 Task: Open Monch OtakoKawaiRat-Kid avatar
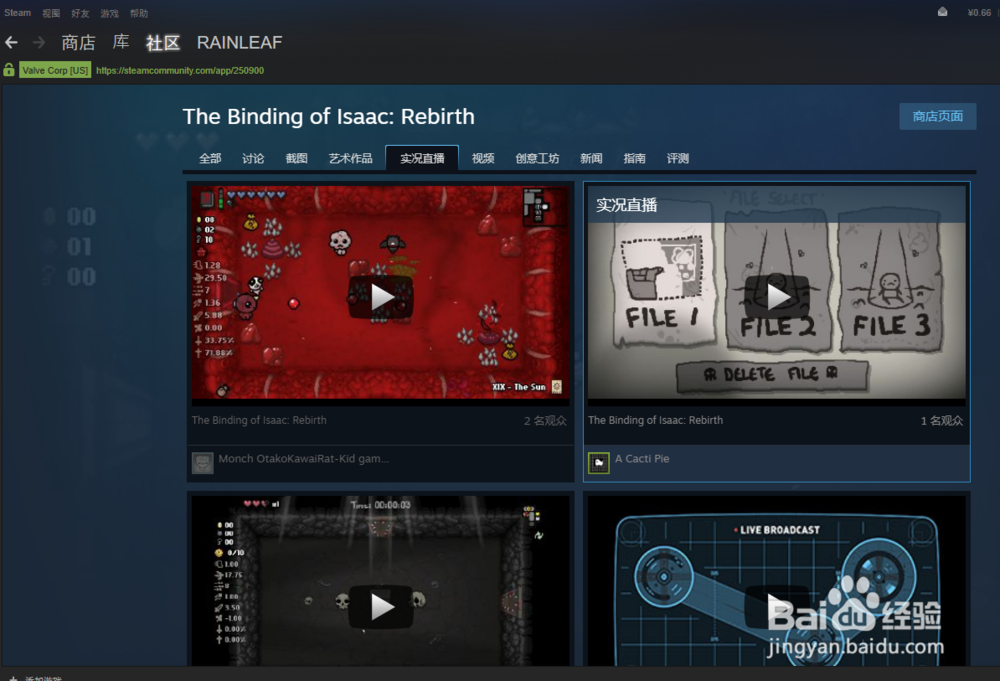point(203,462)
